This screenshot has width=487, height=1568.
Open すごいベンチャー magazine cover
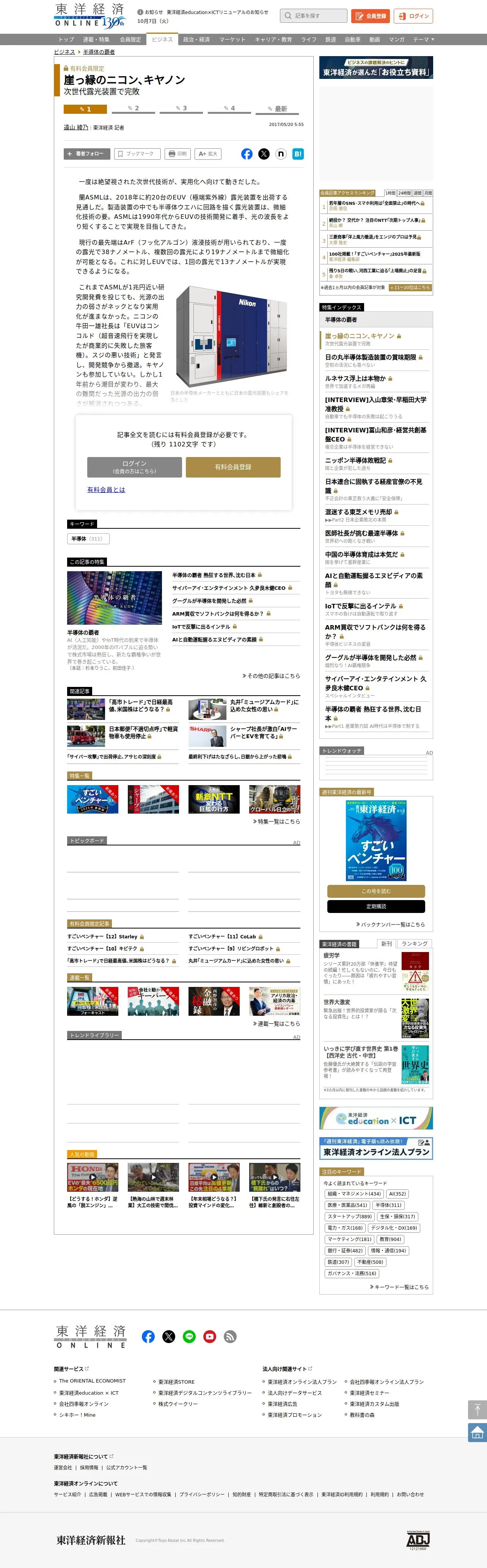[376, 840]
